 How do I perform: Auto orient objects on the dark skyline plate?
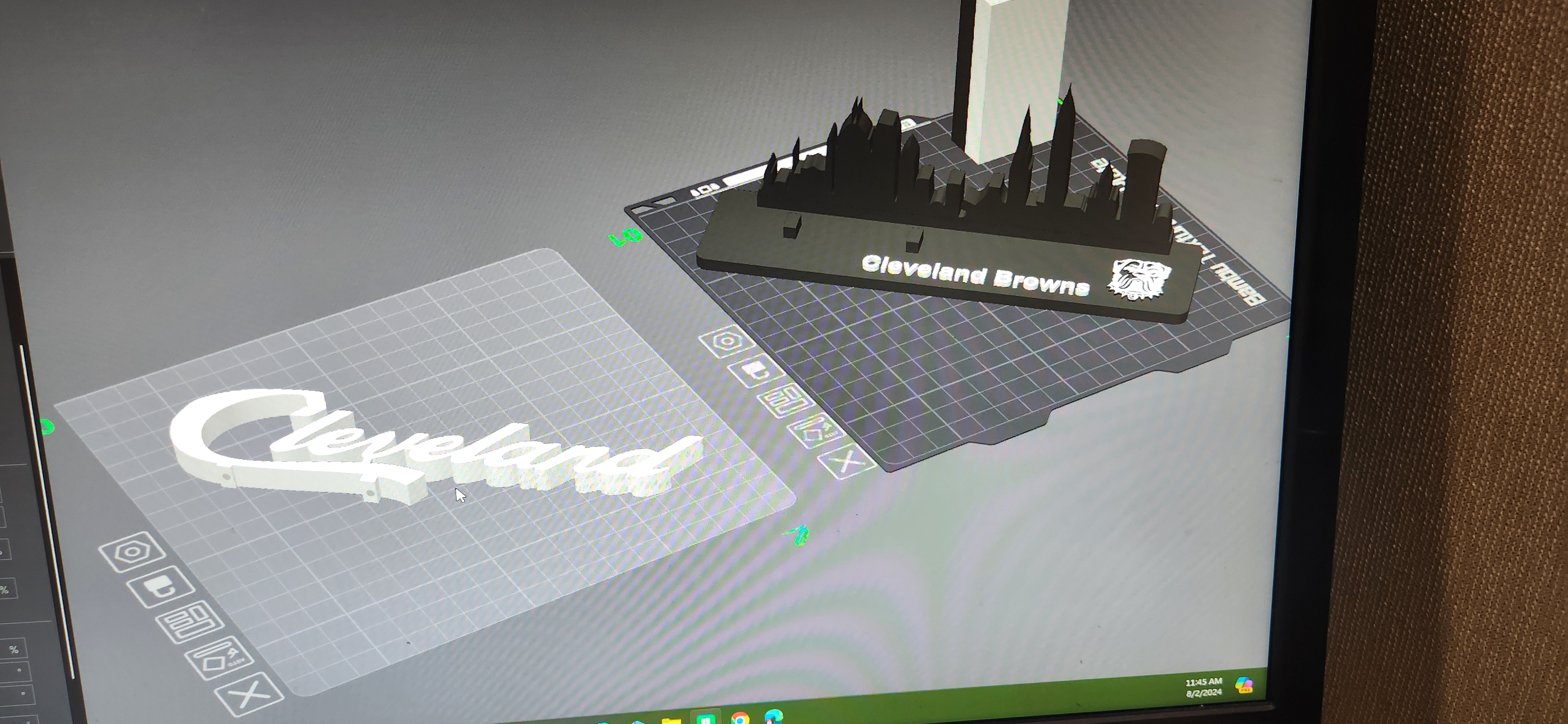(x=816, y=431)
